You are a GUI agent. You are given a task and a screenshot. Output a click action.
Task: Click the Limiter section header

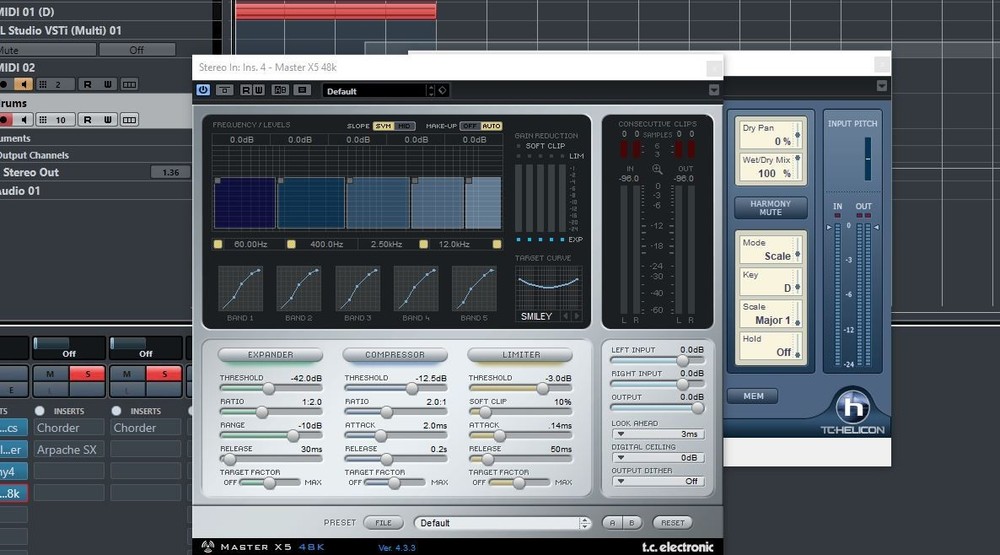(x=520, y=355)
